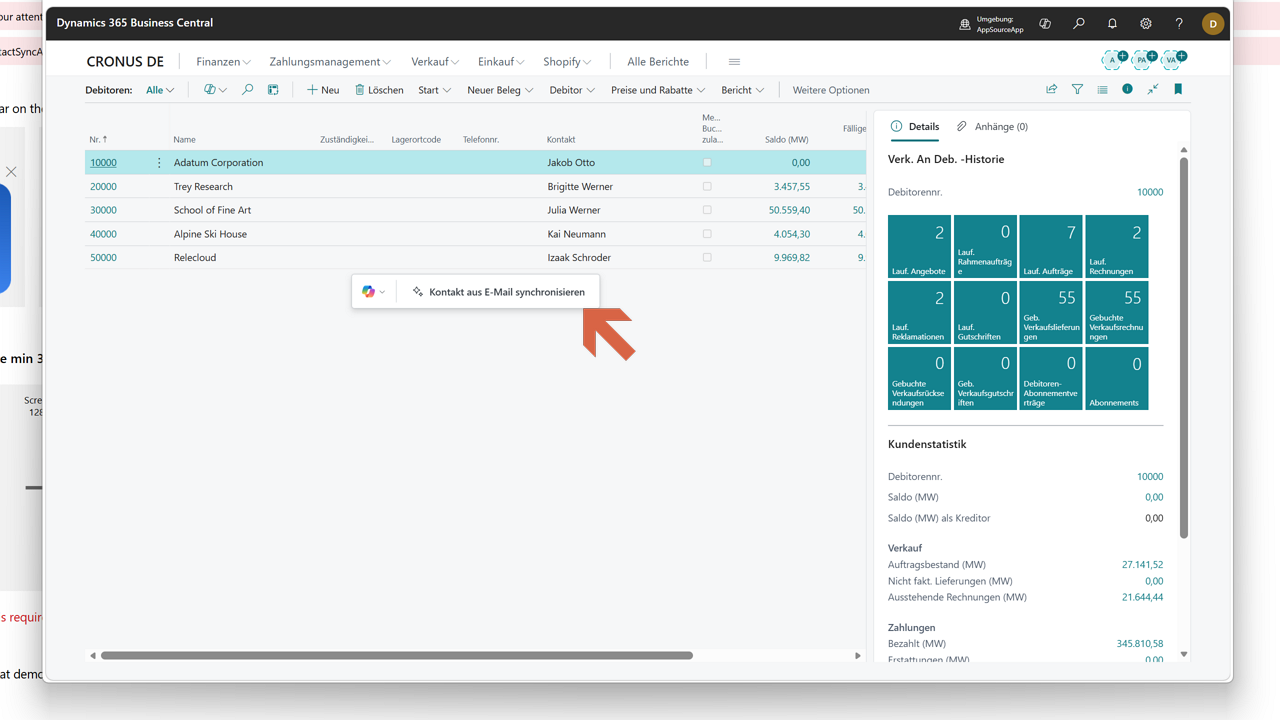Open the Geb. Verkaufslieferungen tile
This screenshot has width=1280, height=720.
pos(1051,312)
